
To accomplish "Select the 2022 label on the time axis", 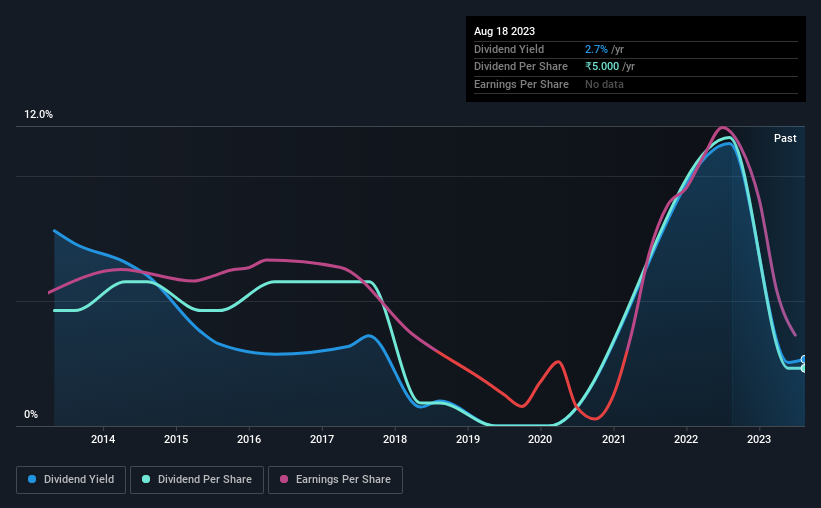I will pyautogui.click(x=686, y=439).
